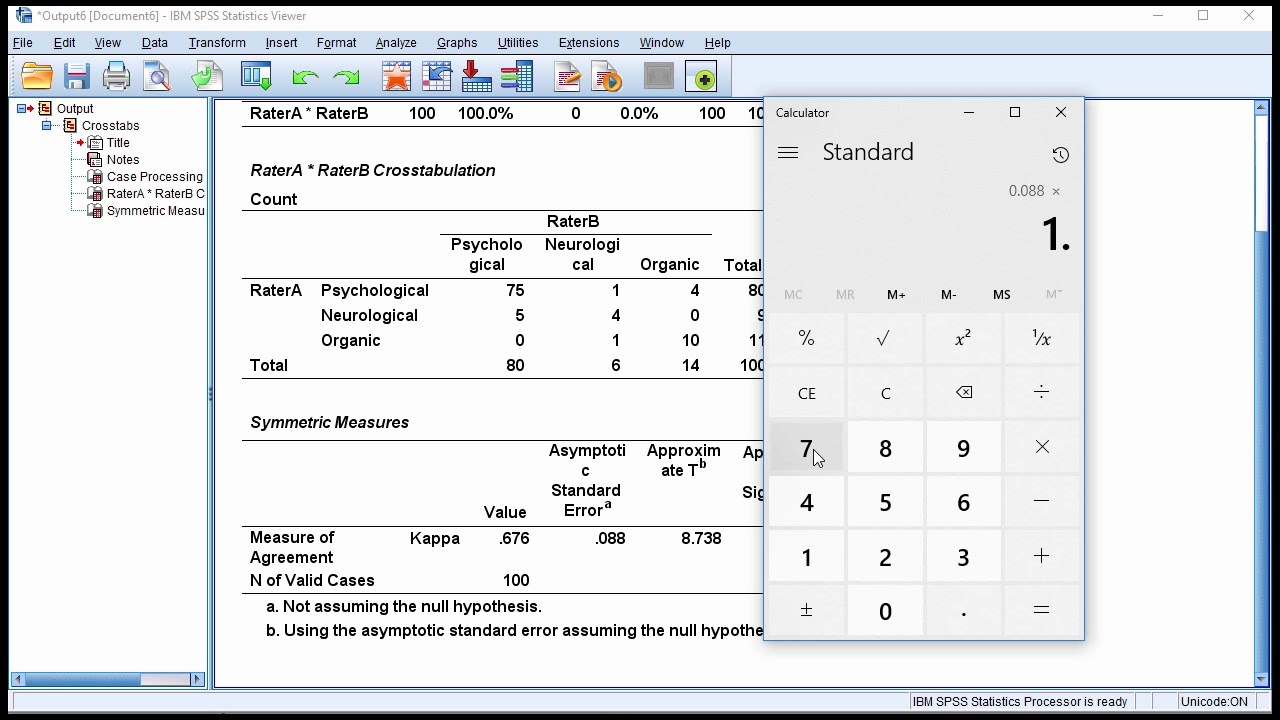Select RaterA * RaterB item in outline

155,194
